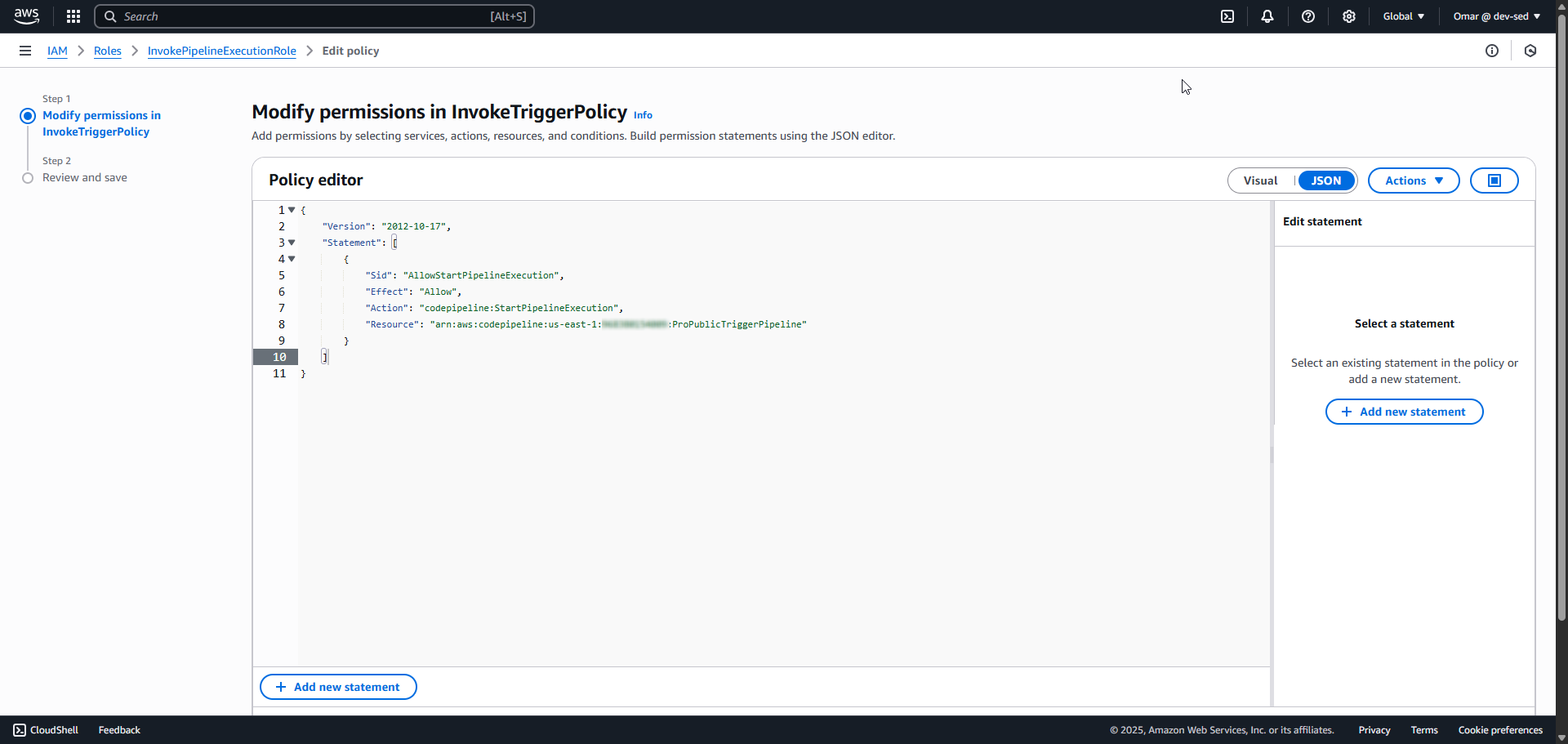Click the "Resource" ARN line
Screen dimensions: 1568x744
click(586, 324)
